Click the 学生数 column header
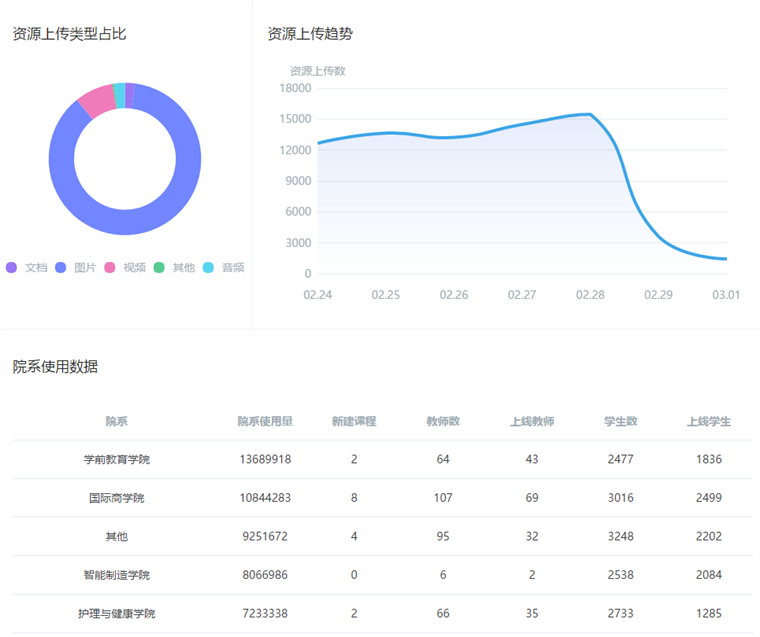This screenshot has width=760, height=637. point(620,421)
